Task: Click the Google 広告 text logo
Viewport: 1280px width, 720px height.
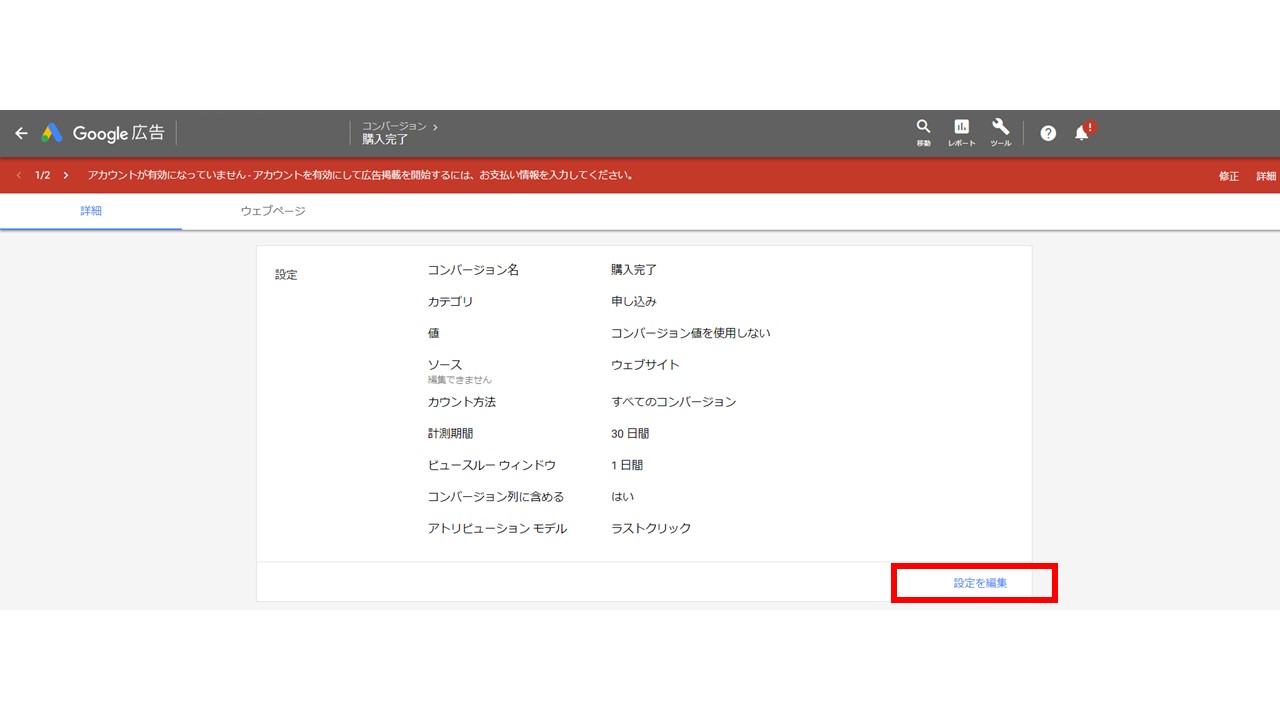Action: coord(118,133)
